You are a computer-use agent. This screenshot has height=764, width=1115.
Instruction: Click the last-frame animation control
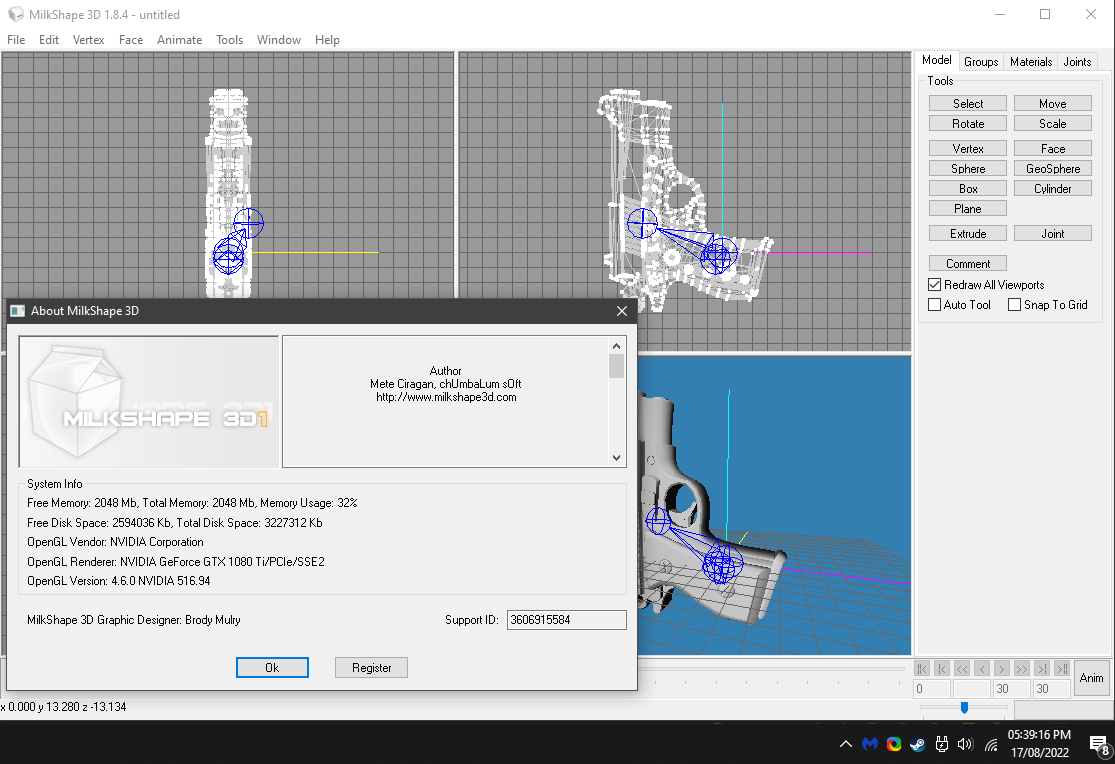point(1062,668)
